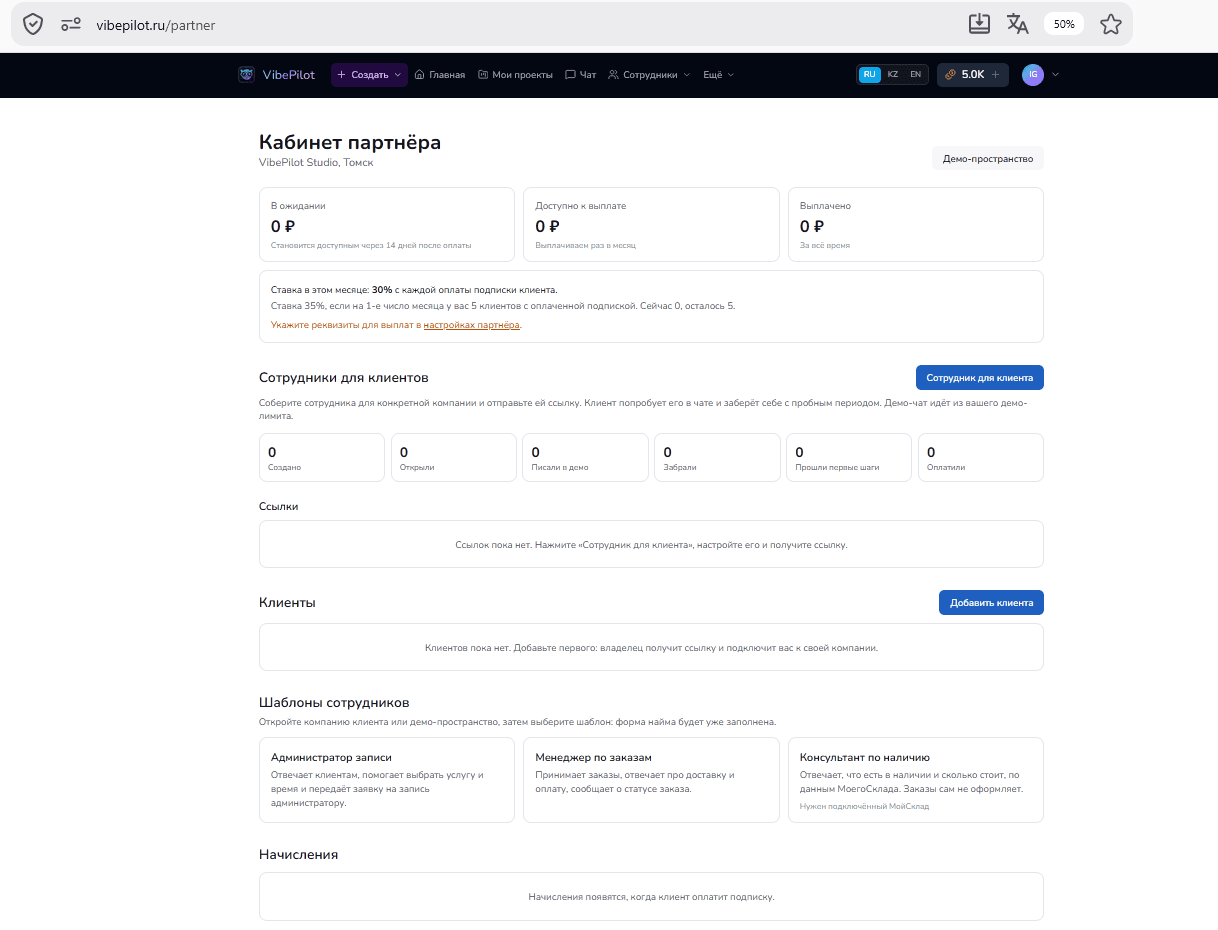Open Мои проекты in the navigation
1218x930 pixels.
515,74
